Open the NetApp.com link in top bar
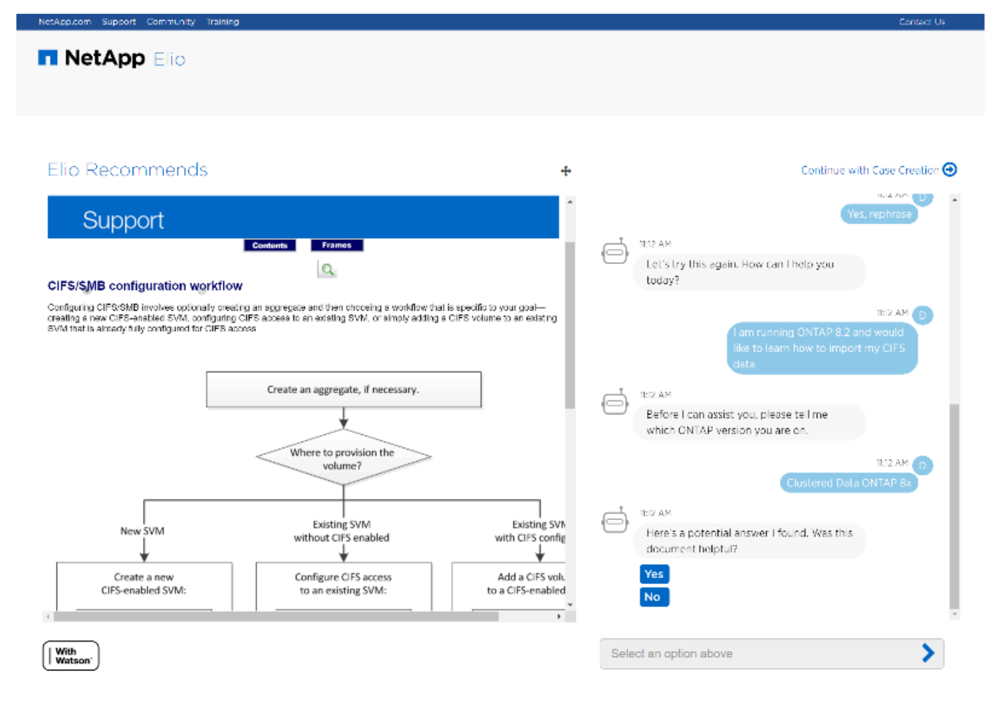The height and width of the screenshot is (713, 1000). tap(64, 22)
